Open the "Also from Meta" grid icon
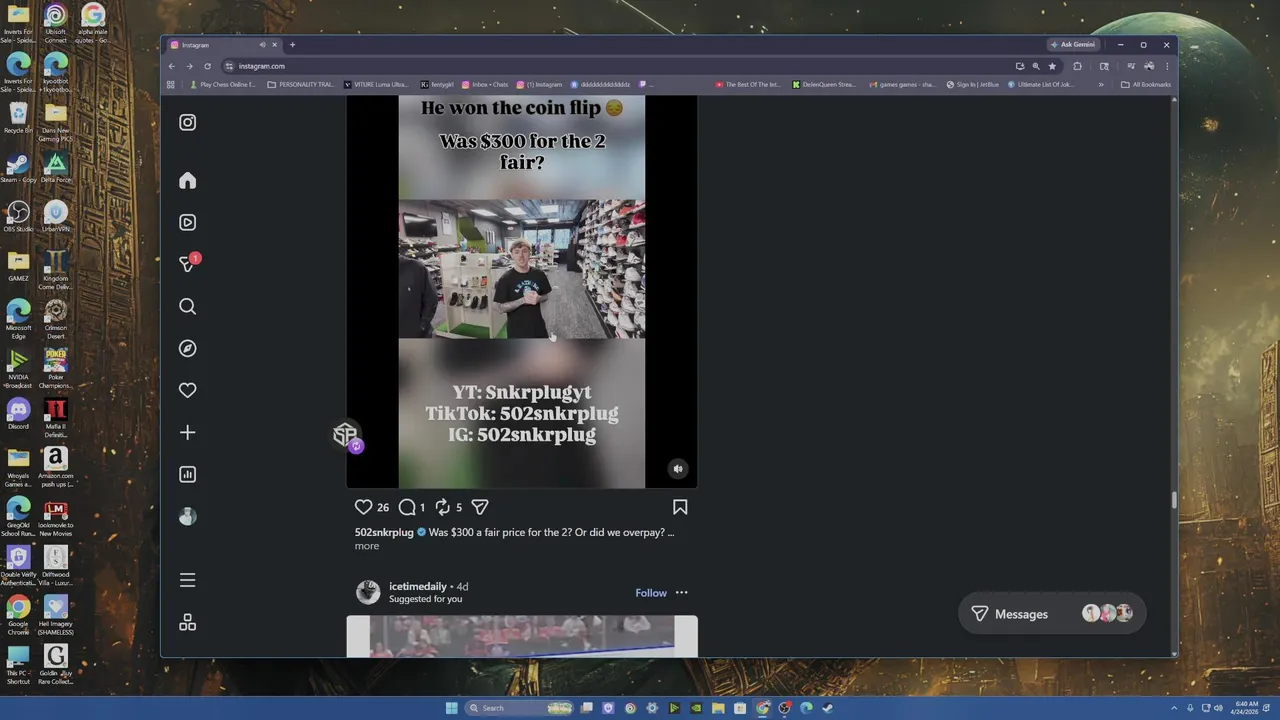 coord(187,623)
